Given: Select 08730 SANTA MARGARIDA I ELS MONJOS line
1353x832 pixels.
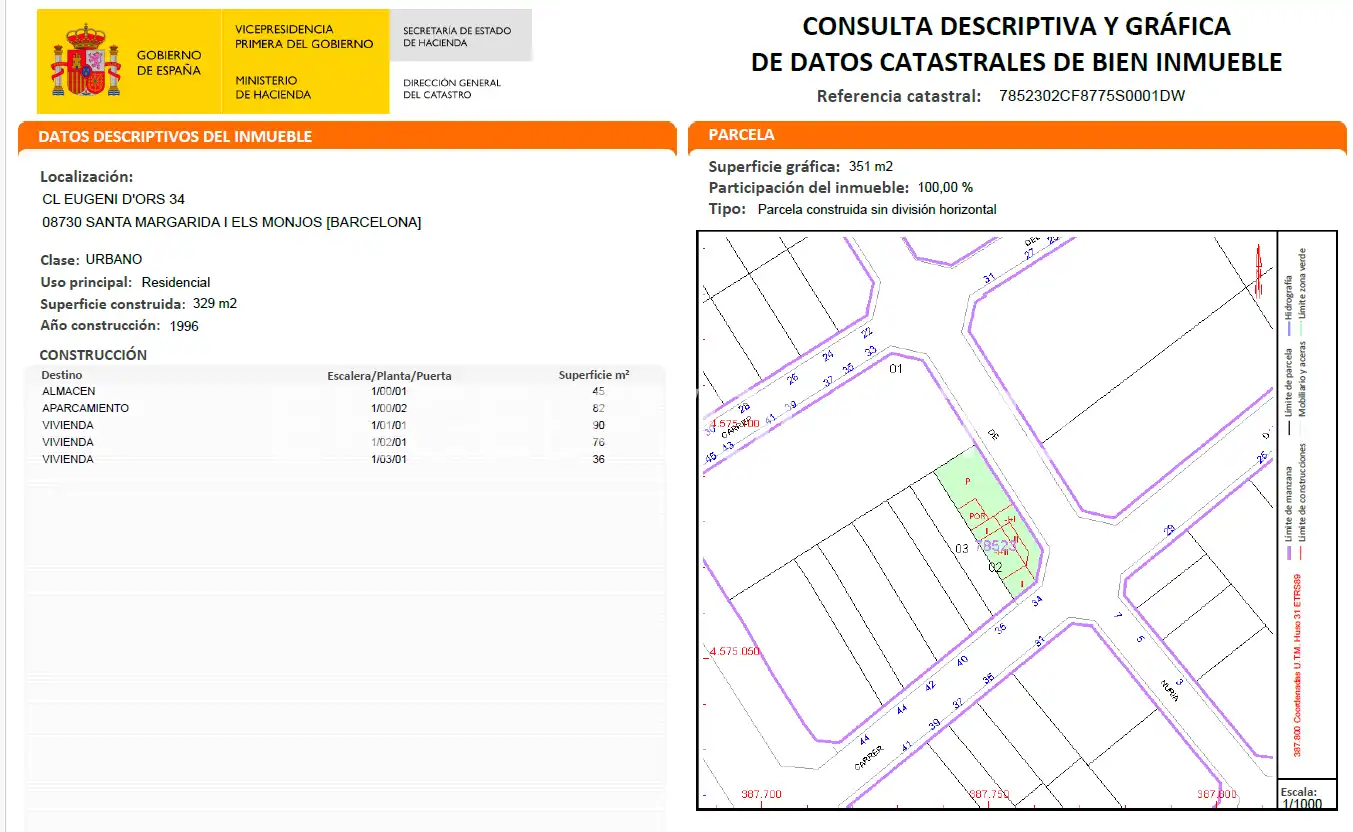Looking at the screenshot, I should 232,222.
